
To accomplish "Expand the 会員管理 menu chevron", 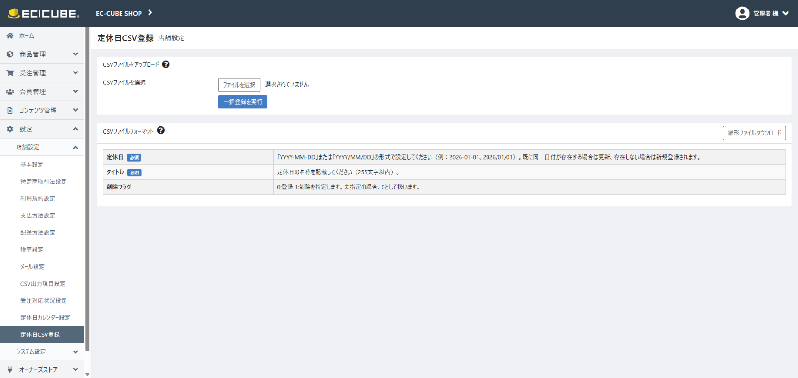I will 75,92.
